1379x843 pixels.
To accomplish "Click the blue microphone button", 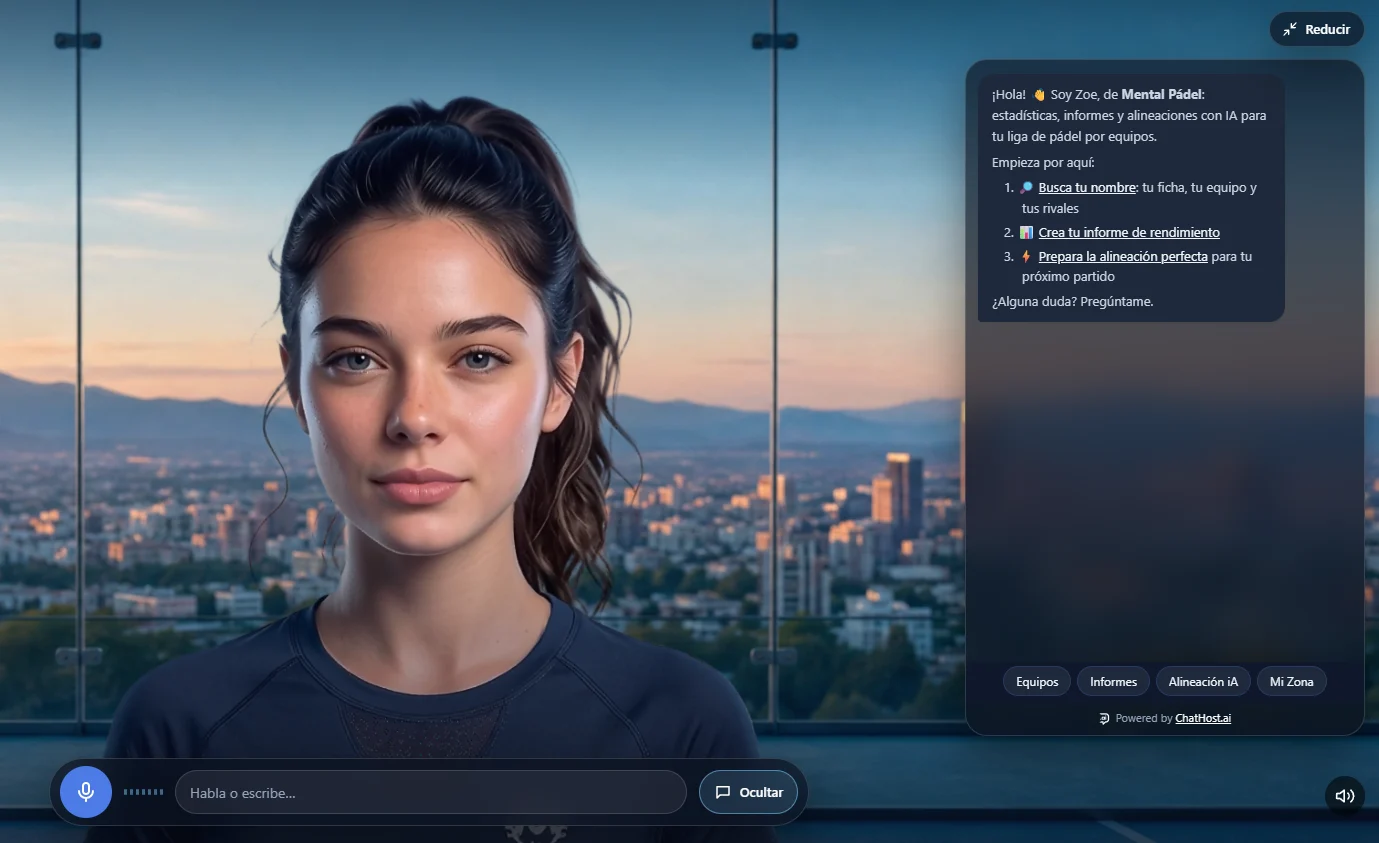I will pyautogui.click(x=86, y=792).
